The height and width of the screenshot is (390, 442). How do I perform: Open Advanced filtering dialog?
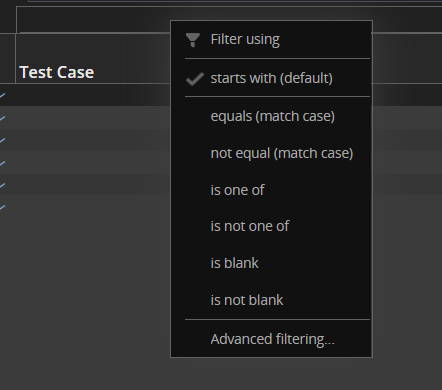[272, 339]
